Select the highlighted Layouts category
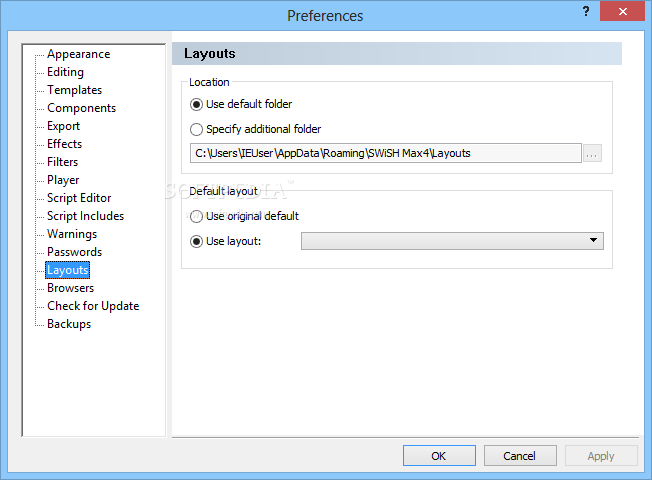Screen dimensions: 652x480 67,270
